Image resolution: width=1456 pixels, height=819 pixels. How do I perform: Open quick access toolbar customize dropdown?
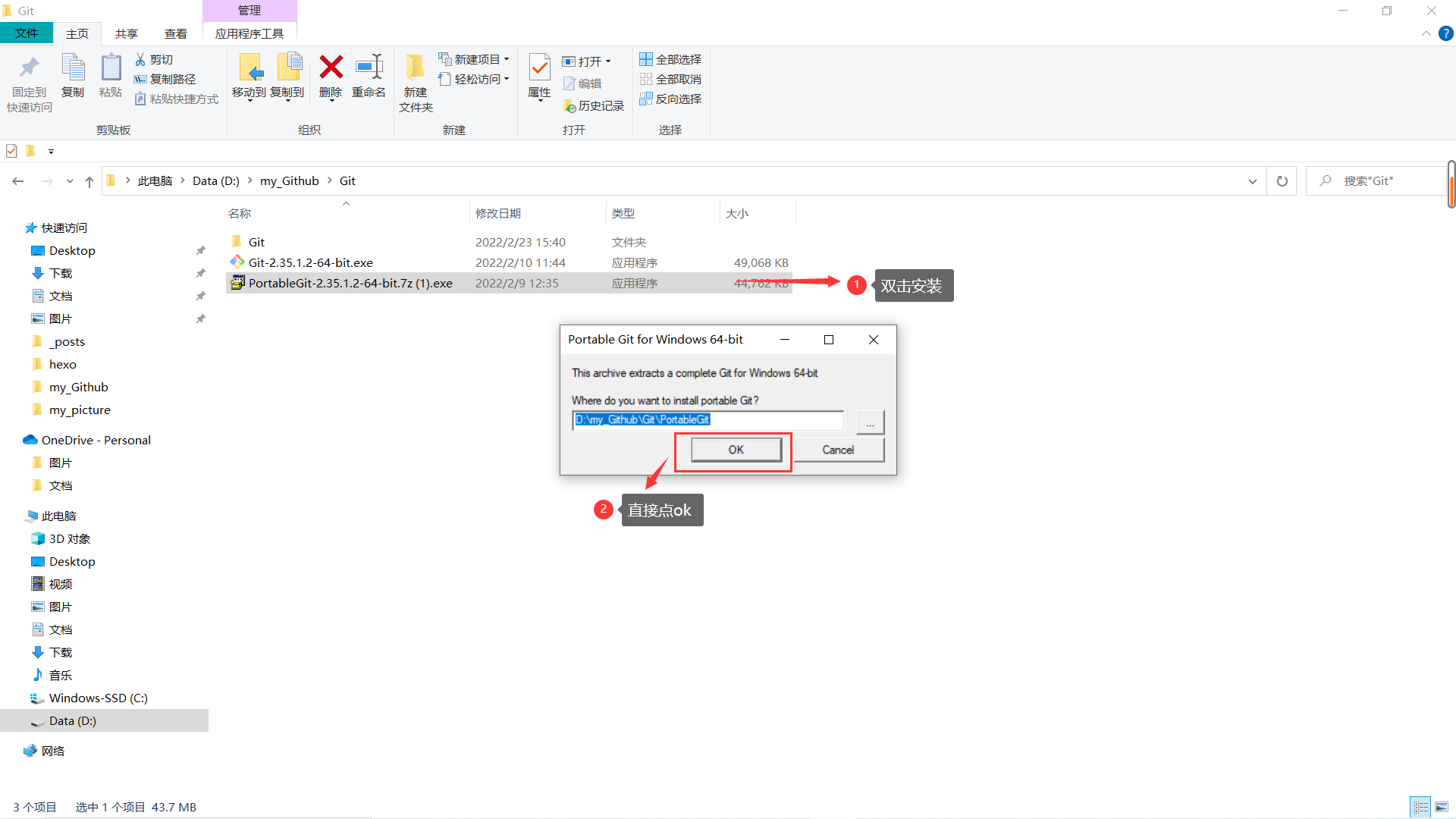tap(51, 151)
